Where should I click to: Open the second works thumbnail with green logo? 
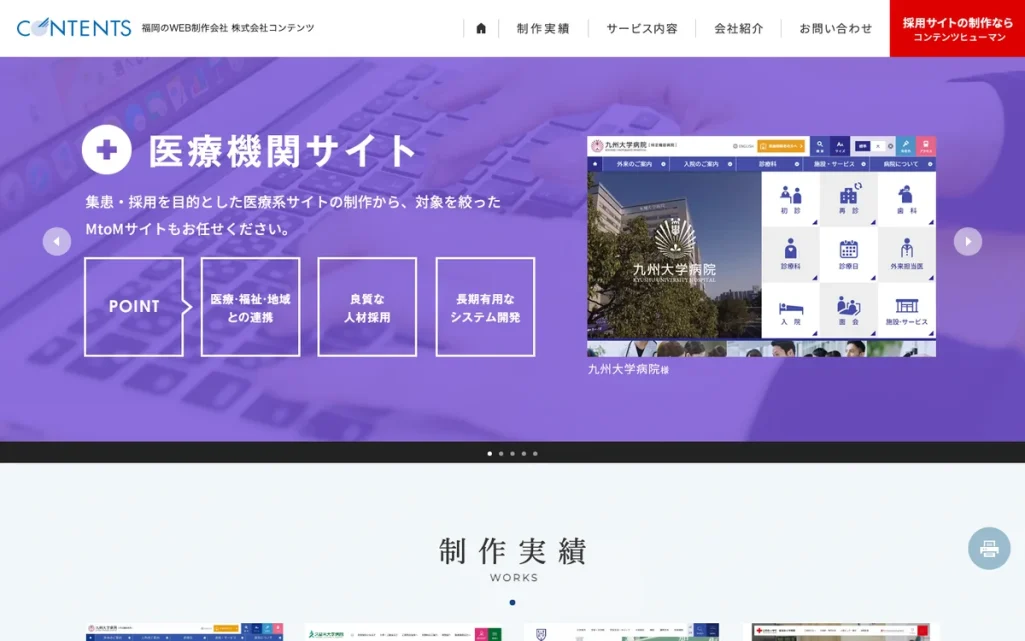pos(403,632)
